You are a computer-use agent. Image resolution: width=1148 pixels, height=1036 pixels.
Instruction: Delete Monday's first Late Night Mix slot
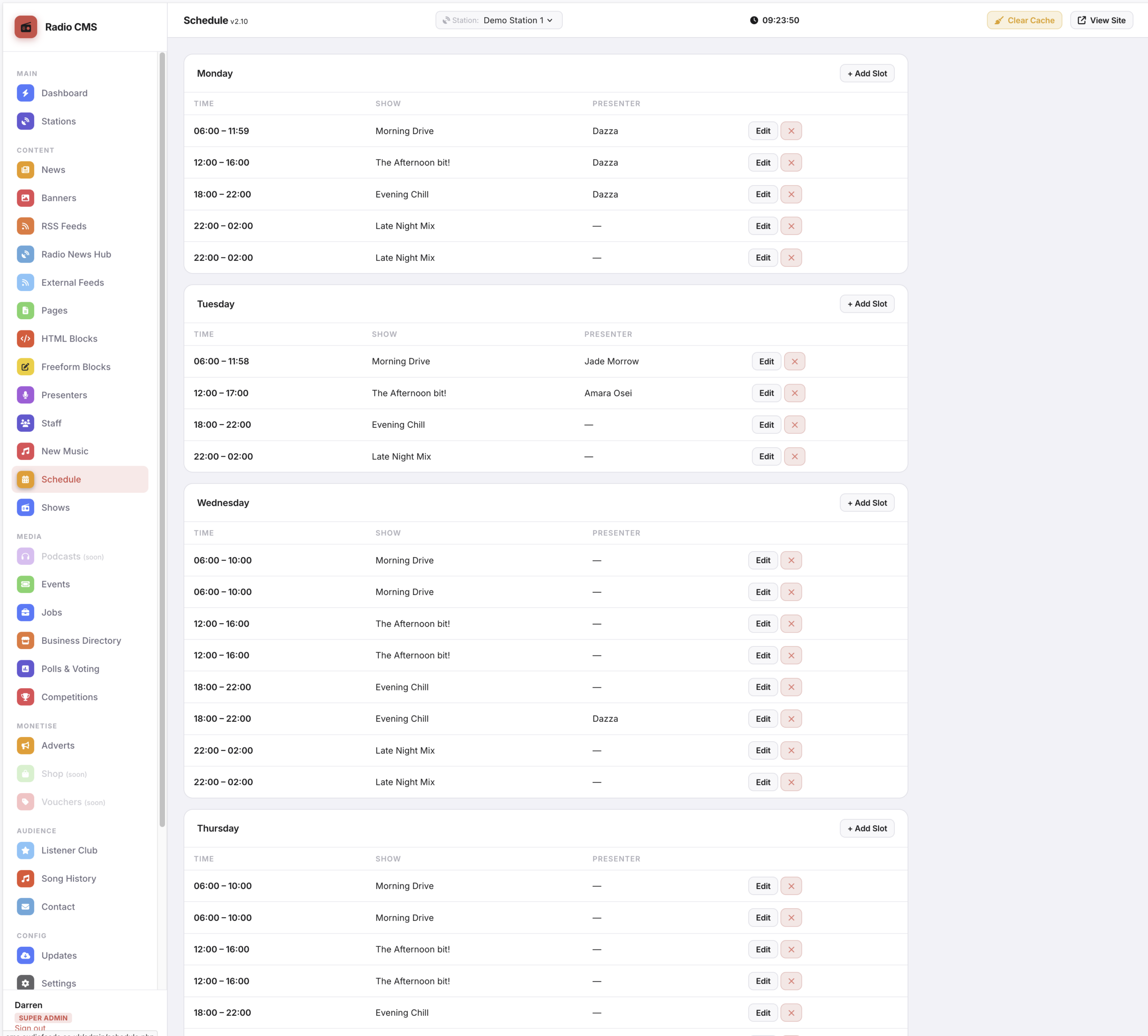pyautogui.click(x=791, y=225)
